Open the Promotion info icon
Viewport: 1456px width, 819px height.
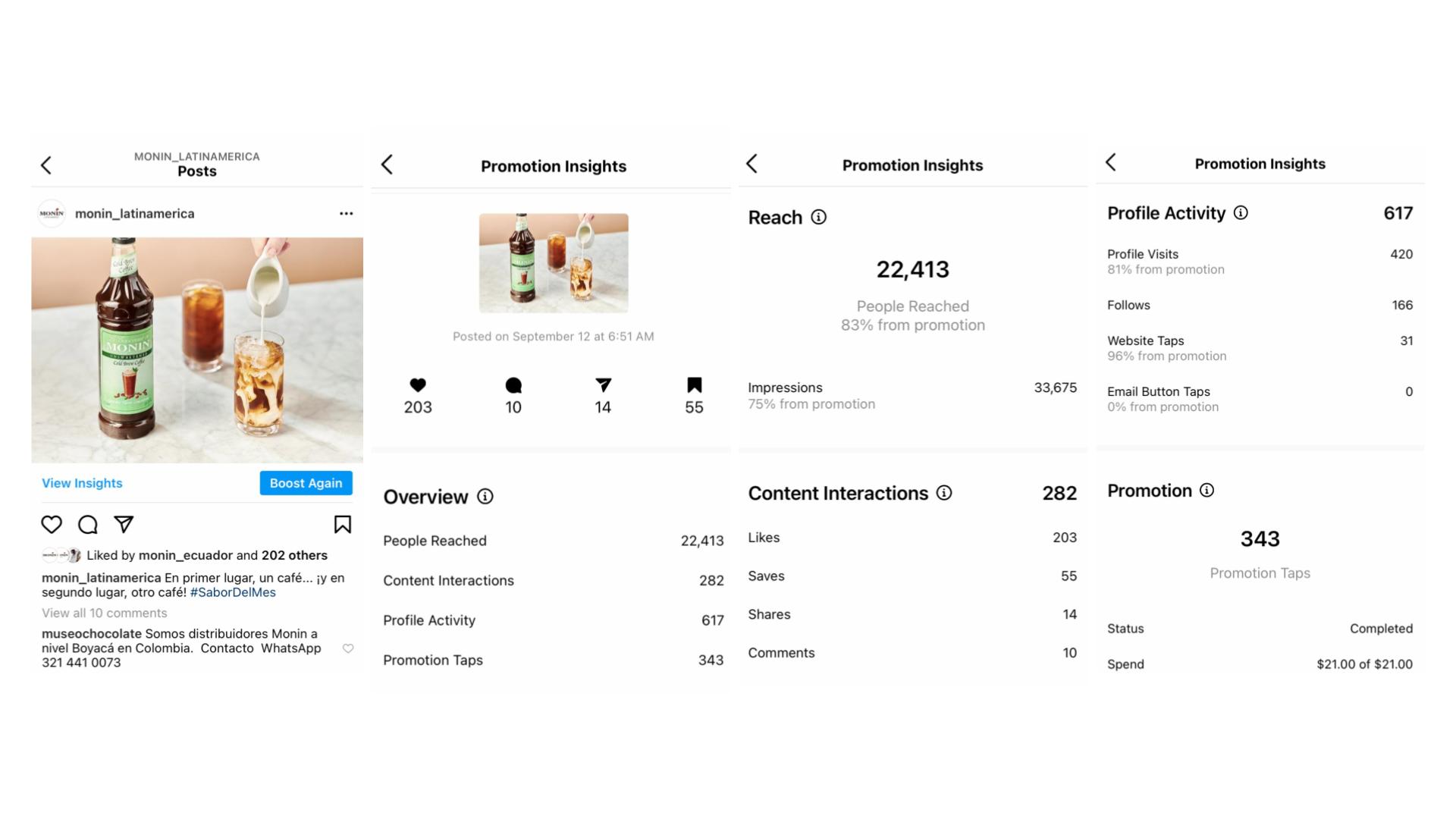1207,491
